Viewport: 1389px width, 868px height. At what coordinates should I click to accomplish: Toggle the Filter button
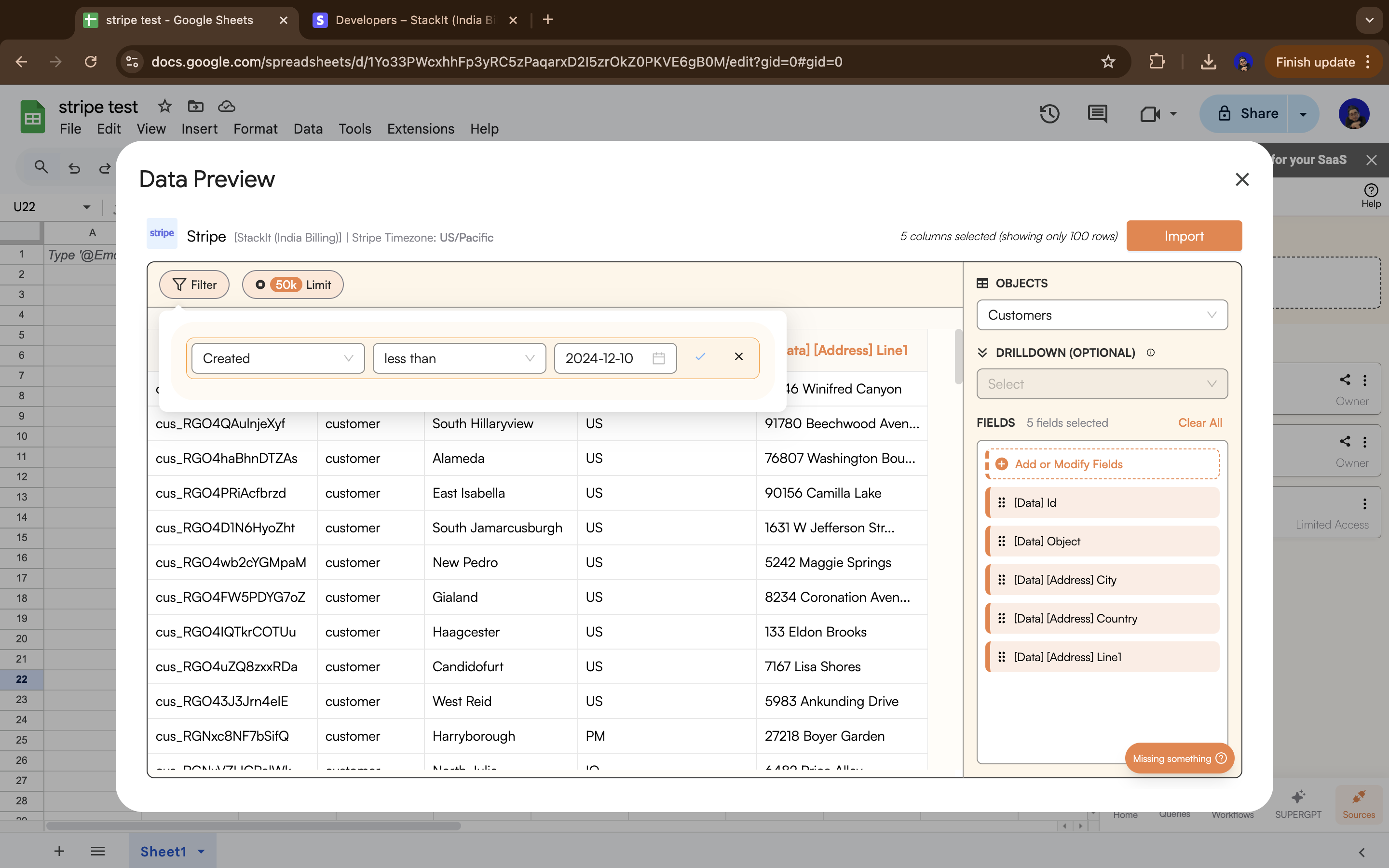pos(194,285)
